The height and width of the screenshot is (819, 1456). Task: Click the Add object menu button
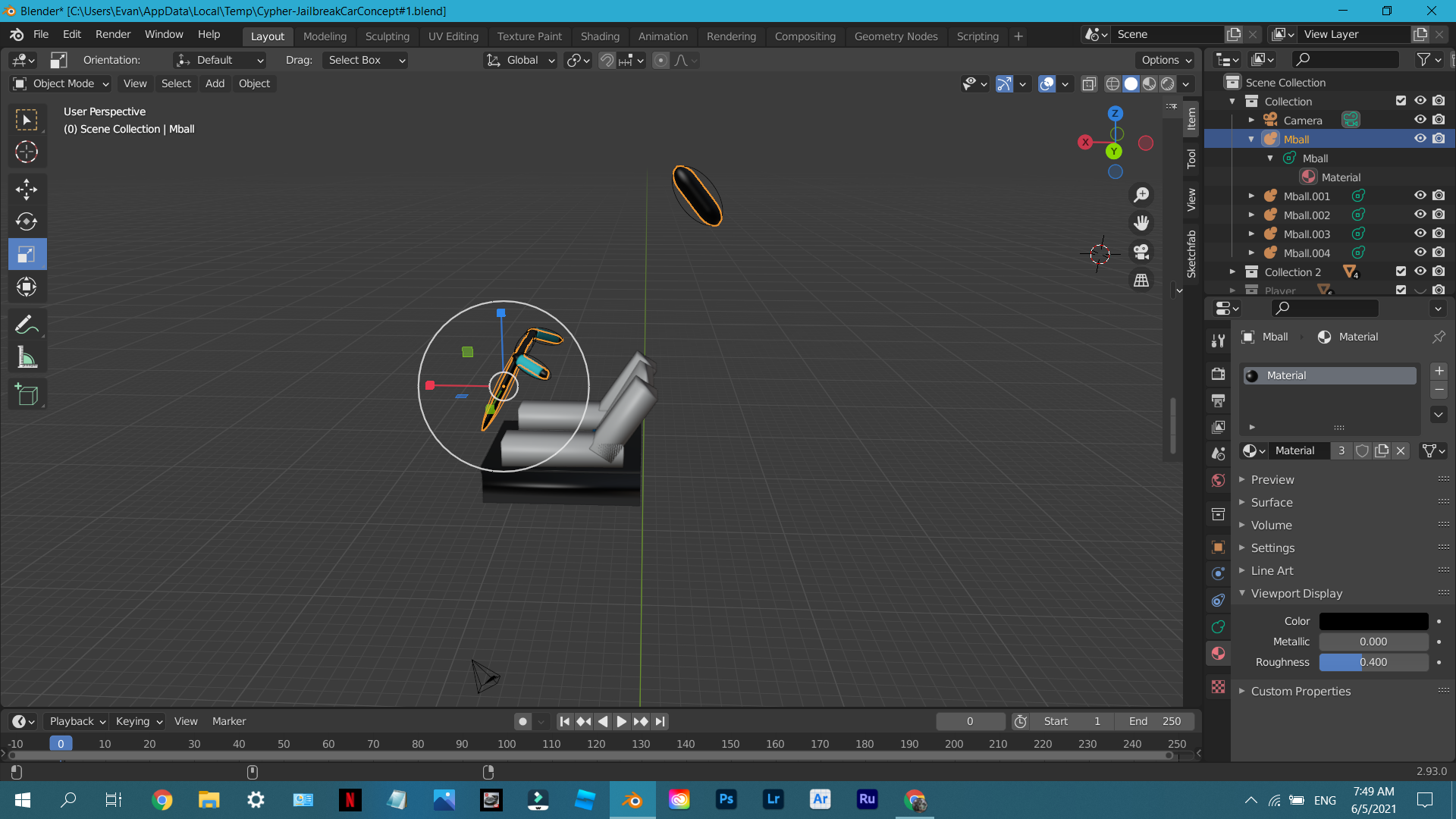(x=214, y=83)
